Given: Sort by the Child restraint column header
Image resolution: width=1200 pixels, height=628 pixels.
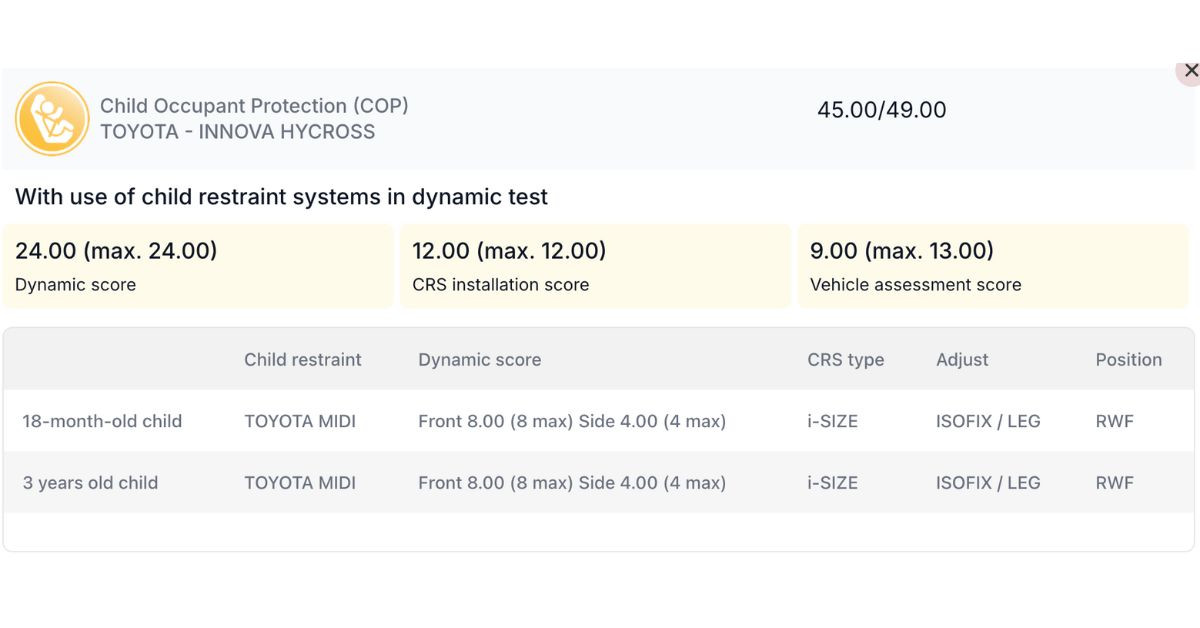Looking at the screenshot, I should (302, 359).
